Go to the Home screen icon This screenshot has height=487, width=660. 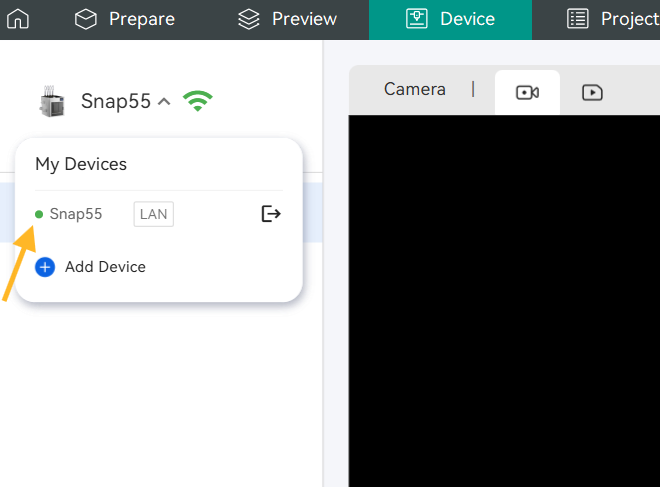pos(18,19)
